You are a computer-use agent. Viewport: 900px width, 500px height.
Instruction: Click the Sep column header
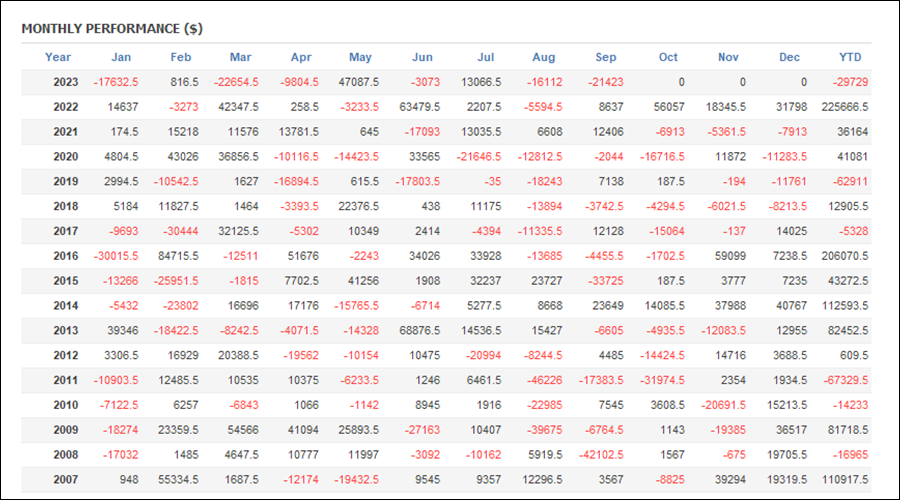click(606, 57)
